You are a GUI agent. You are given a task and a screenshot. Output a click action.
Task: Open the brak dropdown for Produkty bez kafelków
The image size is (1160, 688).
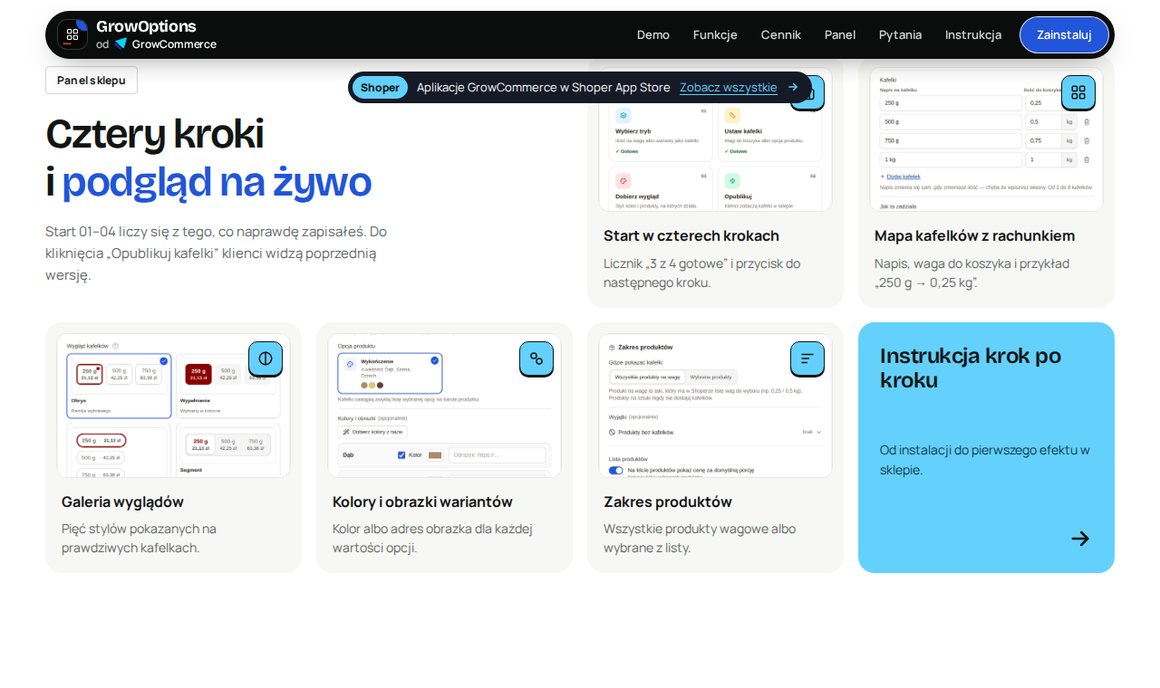(812, 432)
